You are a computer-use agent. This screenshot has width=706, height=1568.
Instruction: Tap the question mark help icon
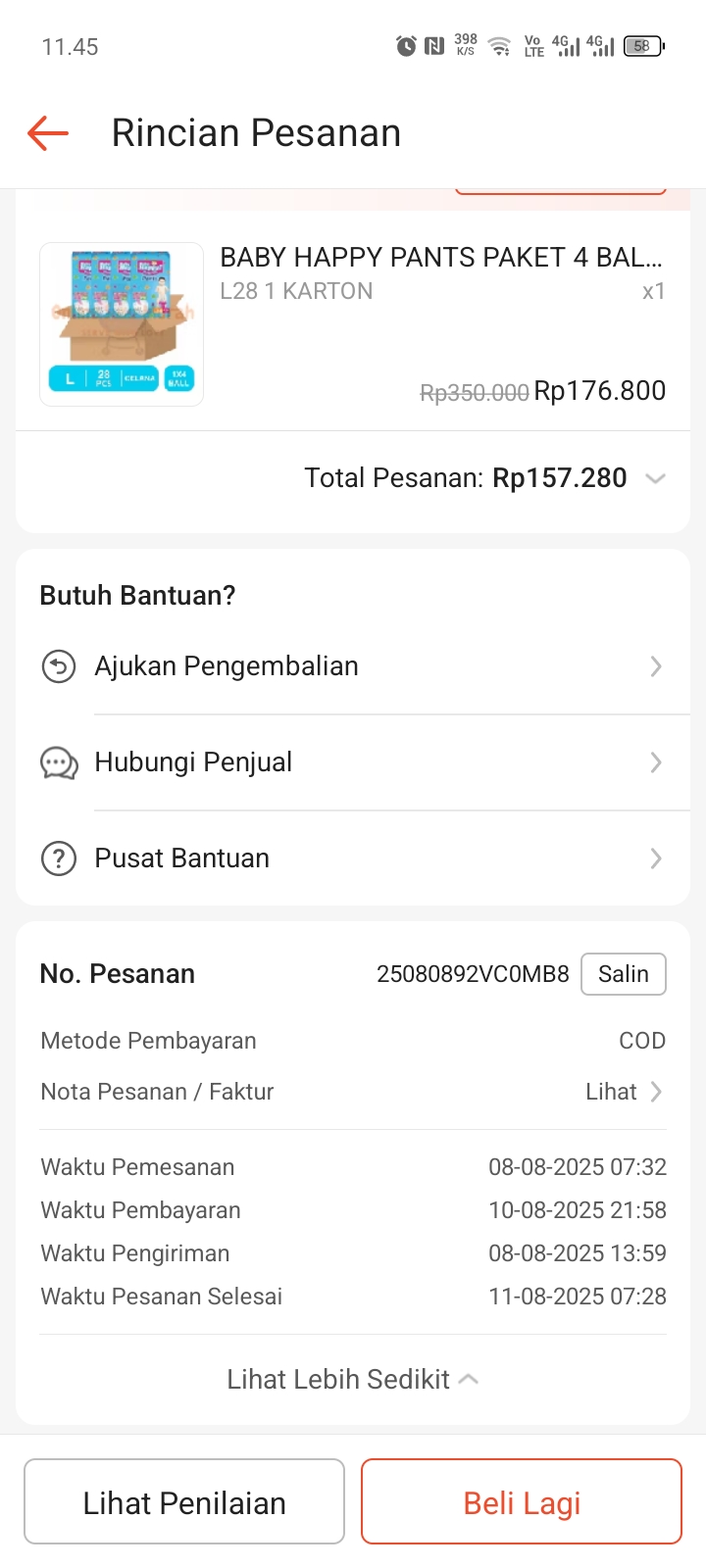tap(59, 859)
